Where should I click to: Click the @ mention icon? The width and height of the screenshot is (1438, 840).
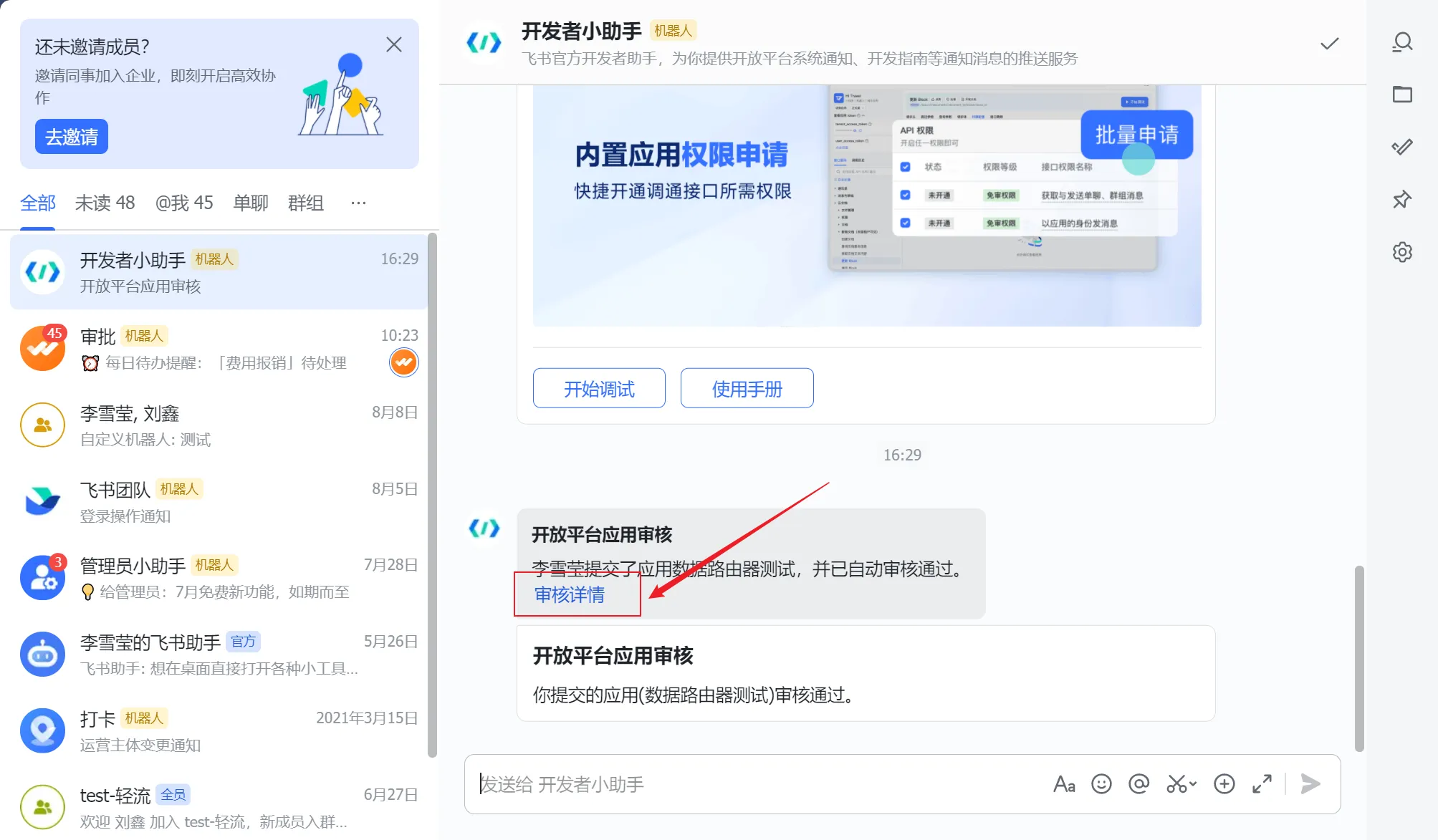pos(1139,784)
